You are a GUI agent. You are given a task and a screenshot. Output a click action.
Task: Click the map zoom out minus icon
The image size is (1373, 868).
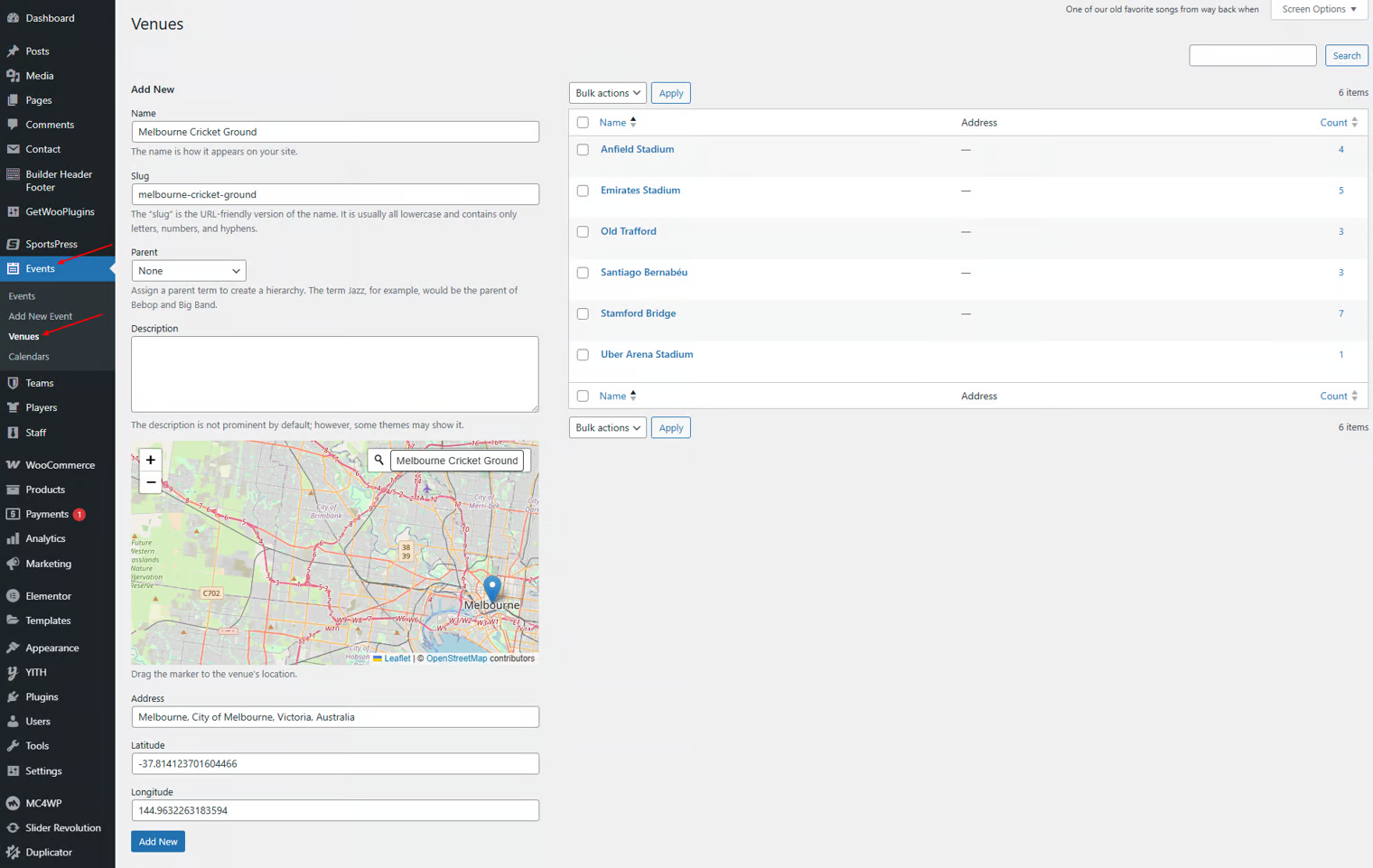(151, 482)
